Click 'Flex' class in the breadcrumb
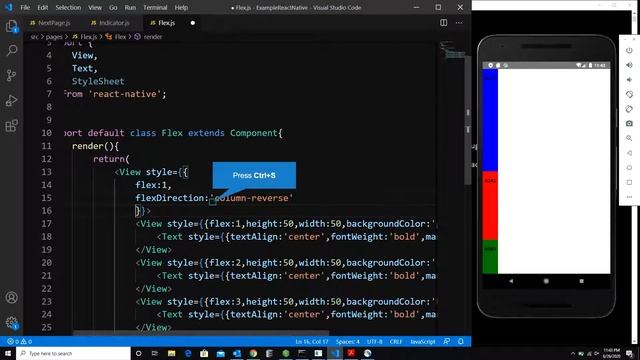This screenshot has height=360, width=640. 120,37
